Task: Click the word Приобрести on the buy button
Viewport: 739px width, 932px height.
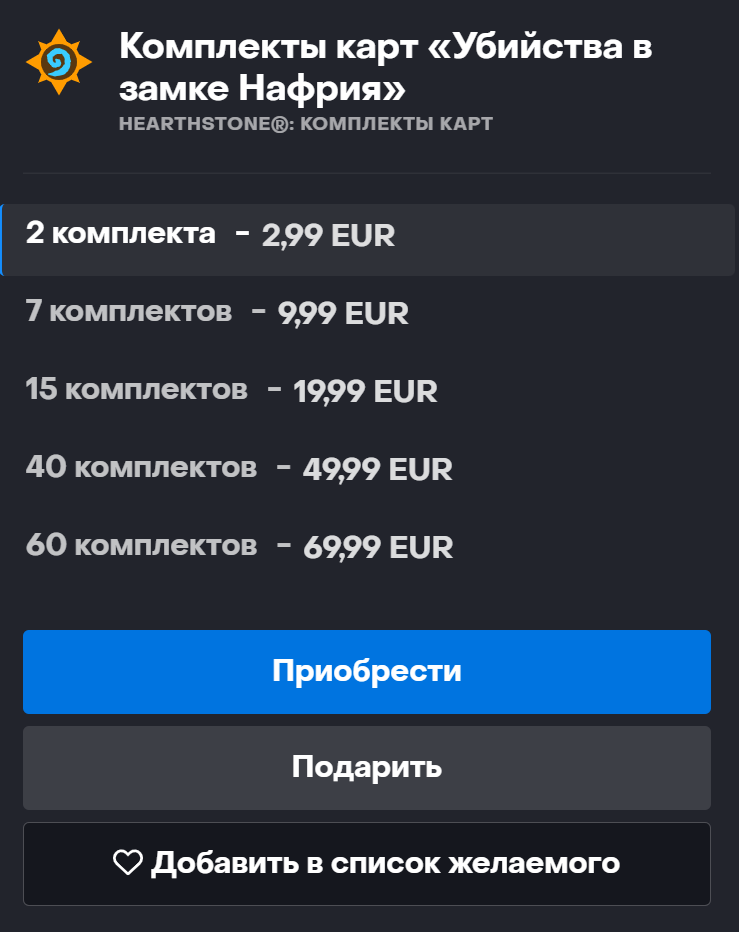Action: tap(367, 671)
